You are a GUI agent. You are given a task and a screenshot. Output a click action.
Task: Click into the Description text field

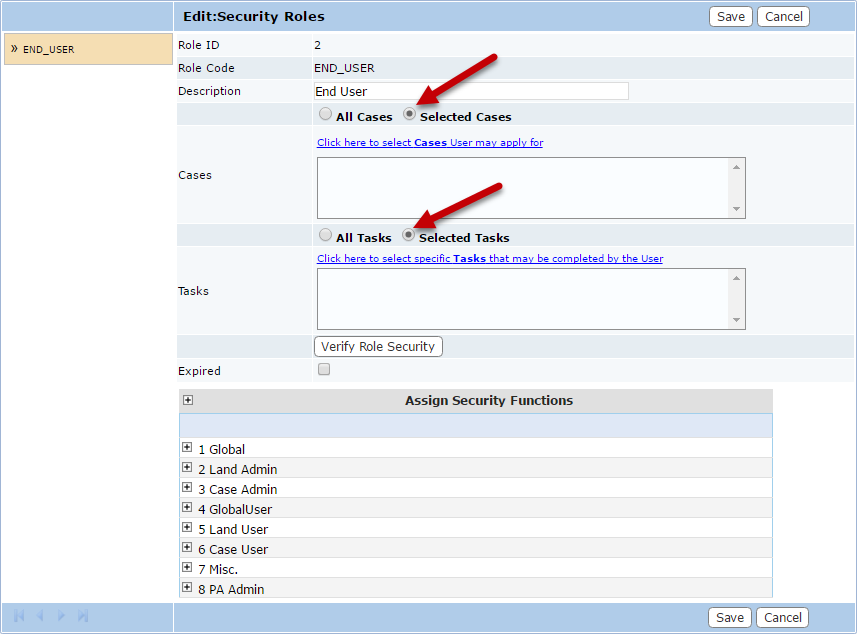click(x=471, y=91)
